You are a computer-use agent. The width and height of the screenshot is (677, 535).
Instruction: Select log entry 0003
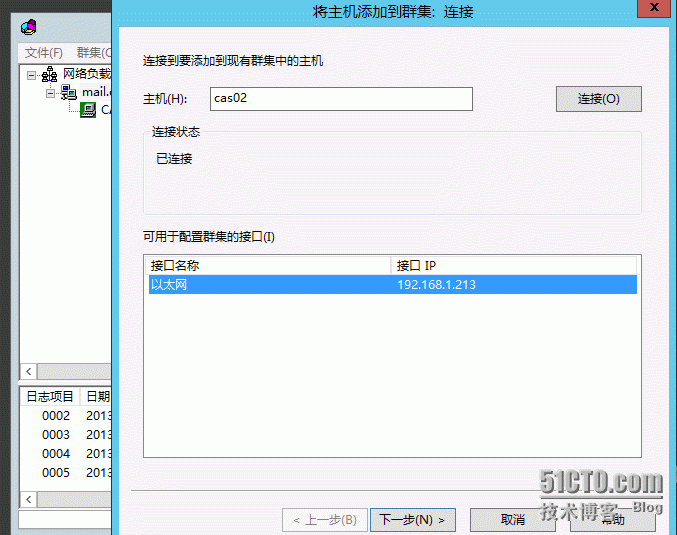pyautogui.click(x=56, y=434)
